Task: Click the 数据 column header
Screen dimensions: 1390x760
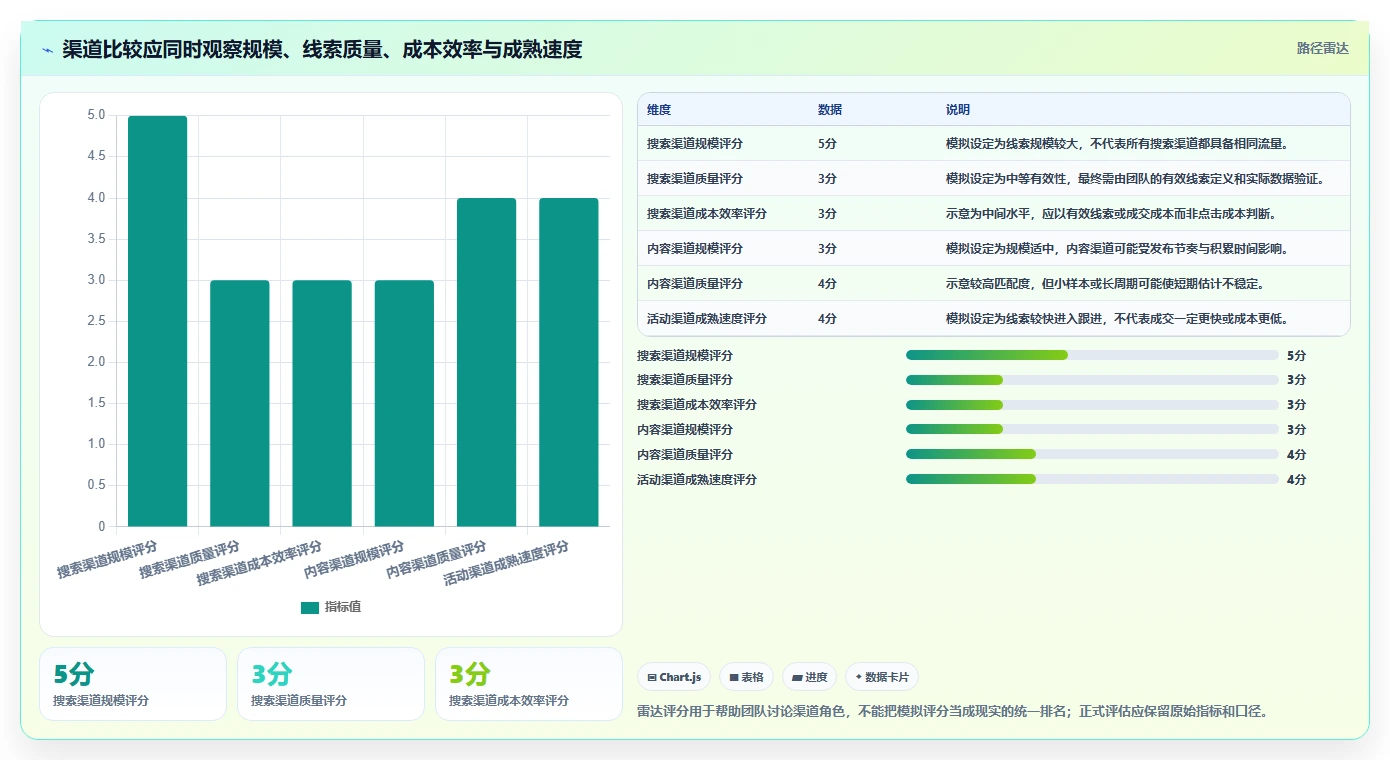Action: click(830, 110)
